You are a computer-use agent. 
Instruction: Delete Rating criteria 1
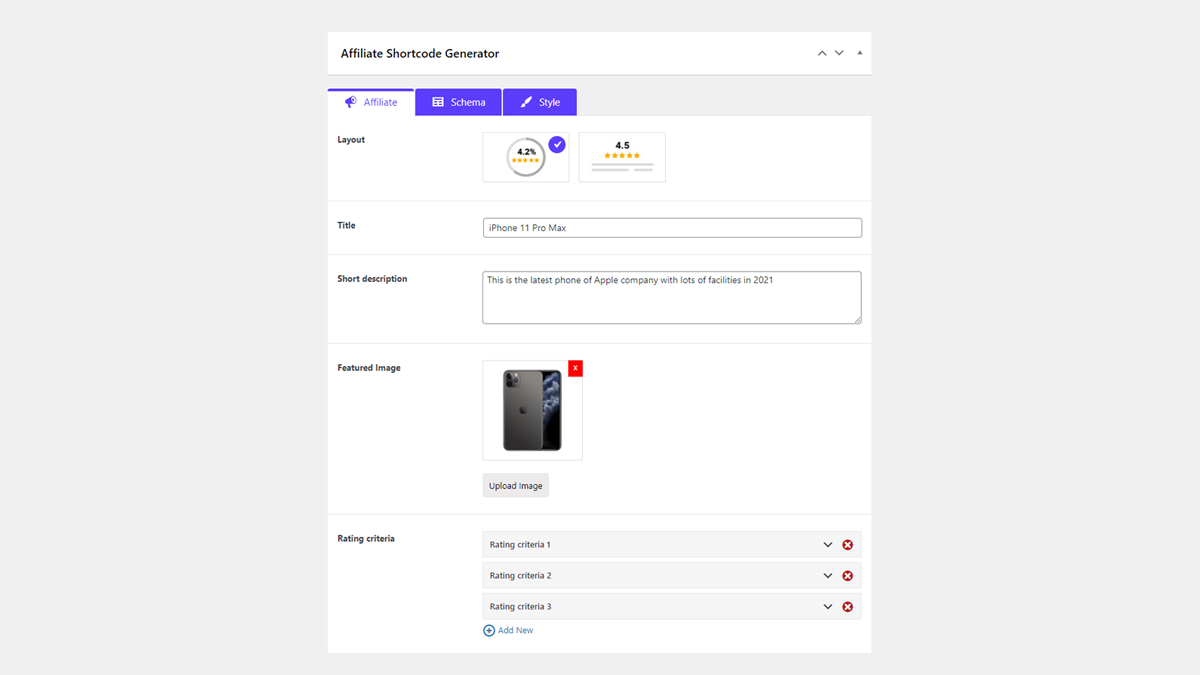[848, 545]
